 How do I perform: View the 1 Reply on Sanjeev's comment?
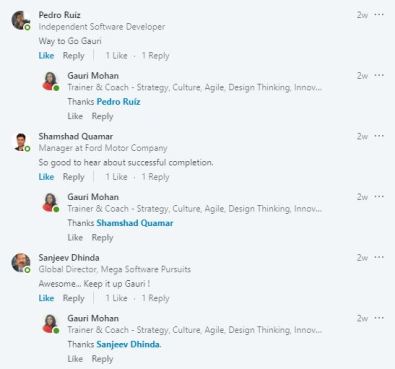click(x=155, y=298)
